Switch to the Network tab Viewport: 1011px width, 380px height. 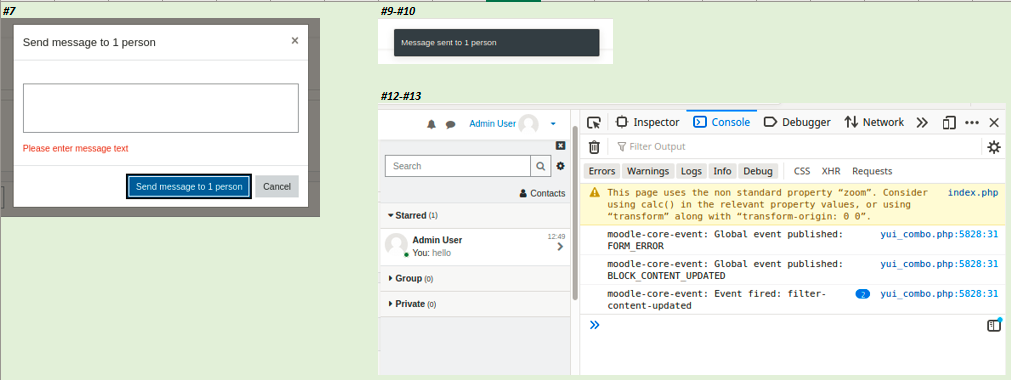pyautogui.click(x=874, y=123)
